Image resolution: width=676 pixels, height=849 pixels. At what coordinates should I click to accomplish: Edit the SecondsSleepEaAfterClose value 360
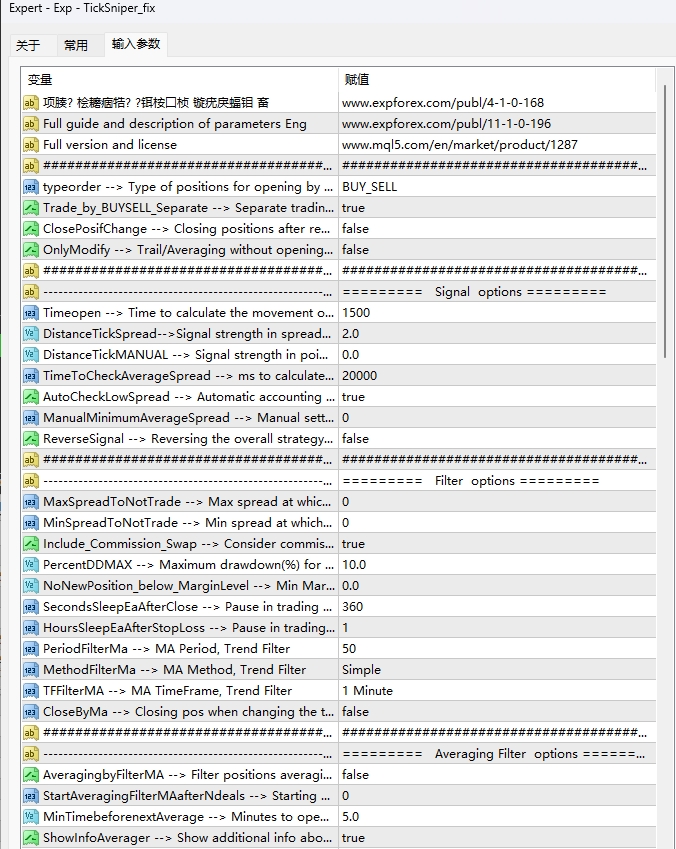tap(497, 607)
